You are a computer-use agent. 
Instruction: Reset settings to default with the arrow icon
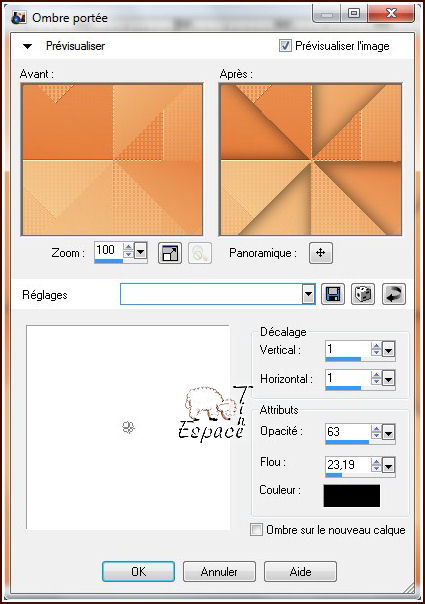(x=394, y=295)
